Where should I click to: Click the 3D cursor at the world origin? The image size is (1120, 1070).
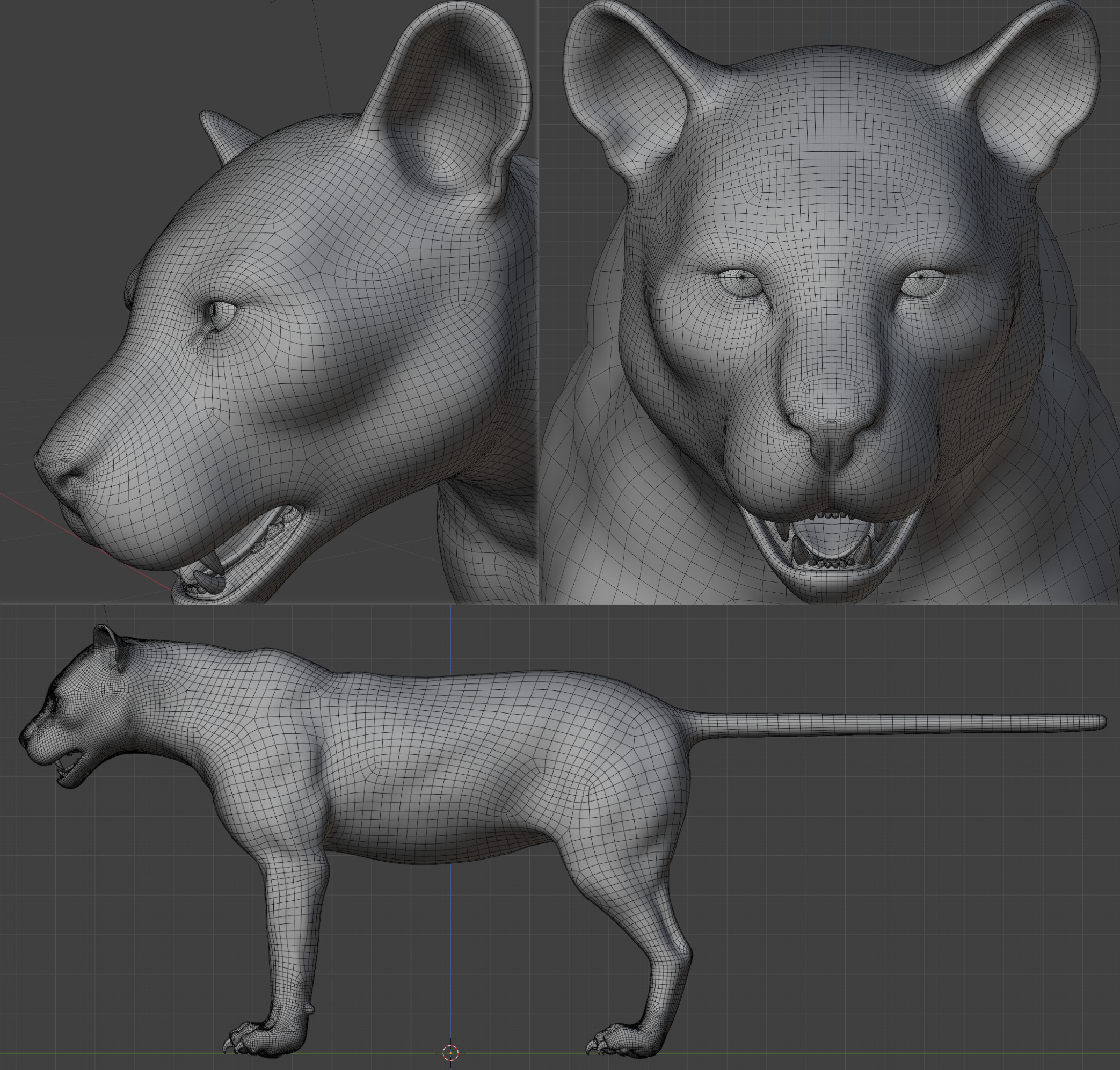tap(450, 1052)
